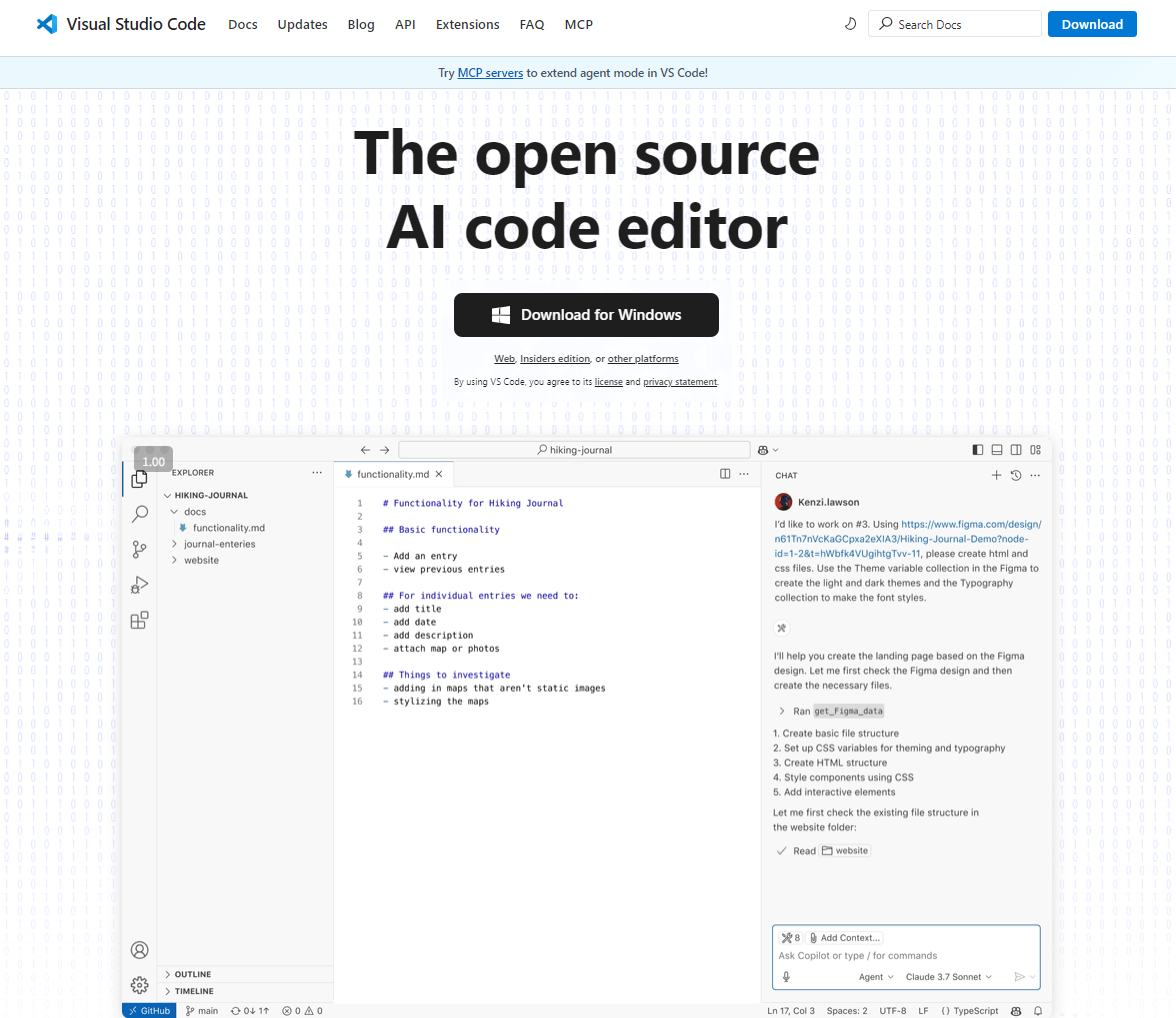This screenshot has width=1176, height=1018.
Task: Click the main branch status item
Action: pyautogui.click(x=202, y=1010)
